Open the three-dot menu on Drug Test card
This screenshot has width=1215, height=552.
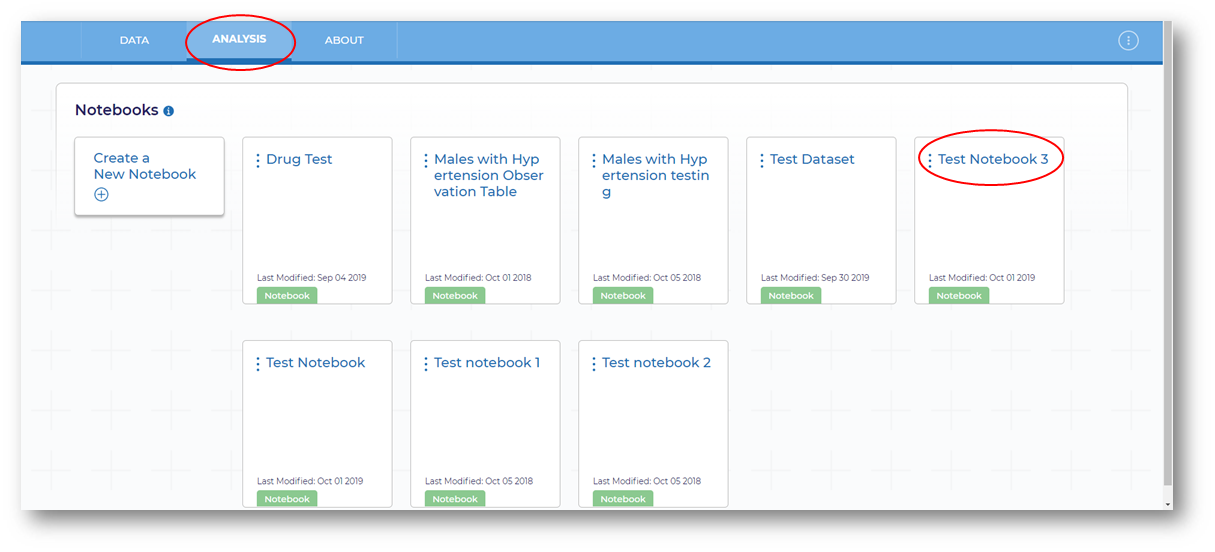tap(258, 160)
